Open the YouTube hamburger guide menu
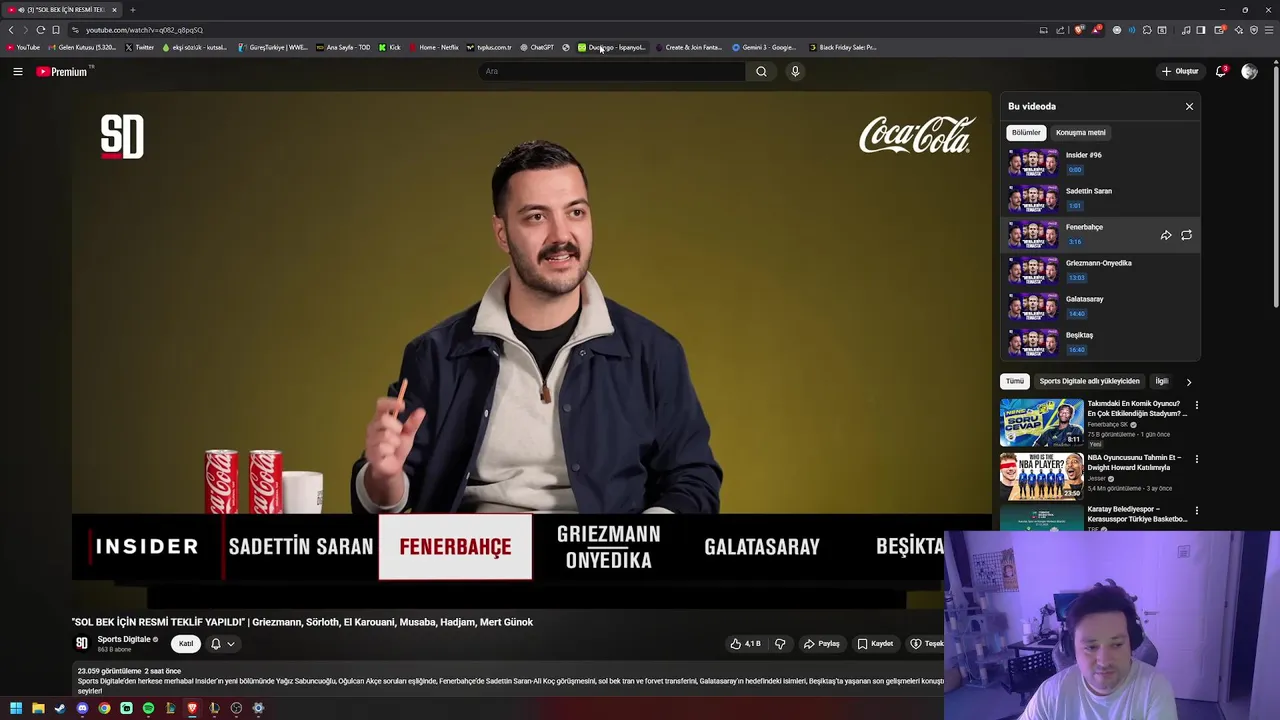The width and height of the screenshot is (1280, 720). [17, 71]
